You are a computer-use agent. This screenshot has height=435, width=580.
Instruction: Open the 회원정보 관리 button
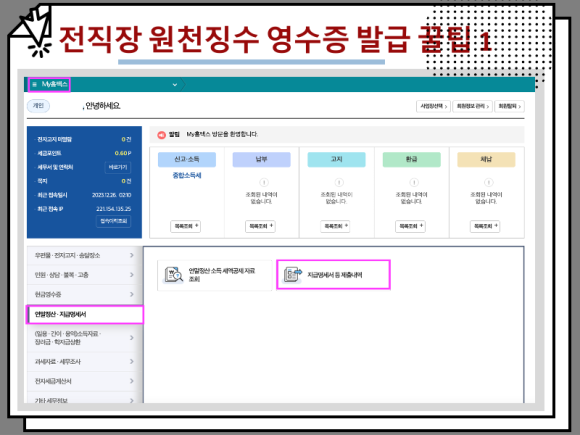(x=472, y=107)
